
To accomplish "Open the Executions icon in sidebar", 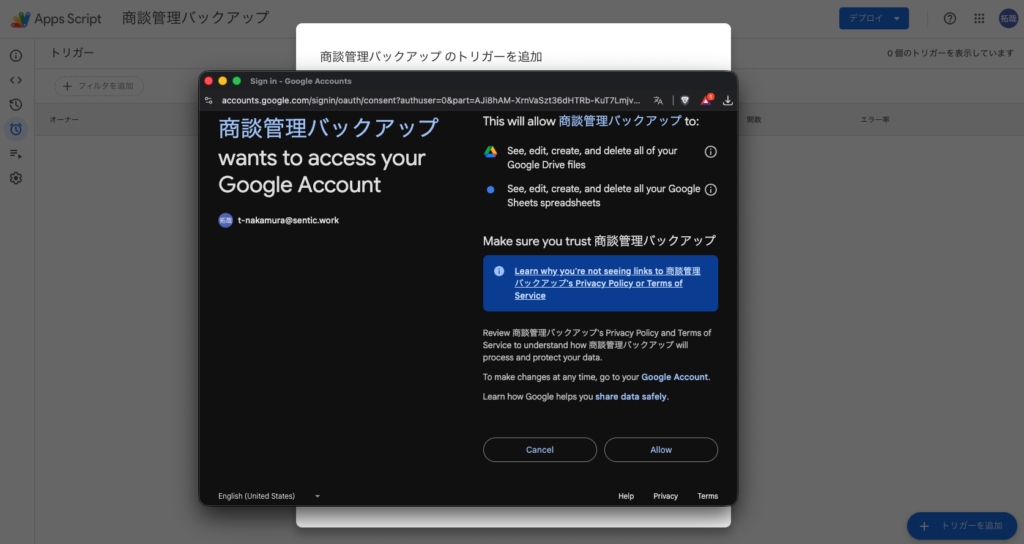I will point(16,153).
